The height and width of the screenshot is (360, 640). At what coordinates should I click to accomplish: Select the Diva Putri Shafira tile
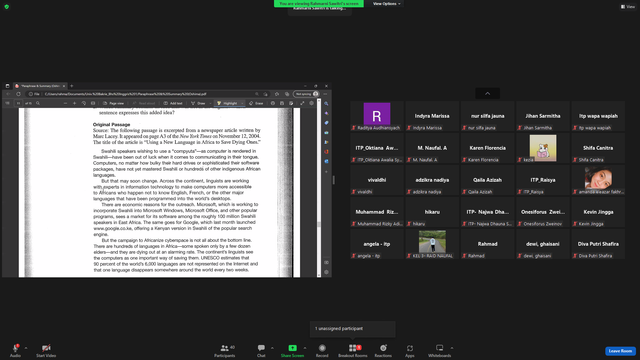coord(598,244)
